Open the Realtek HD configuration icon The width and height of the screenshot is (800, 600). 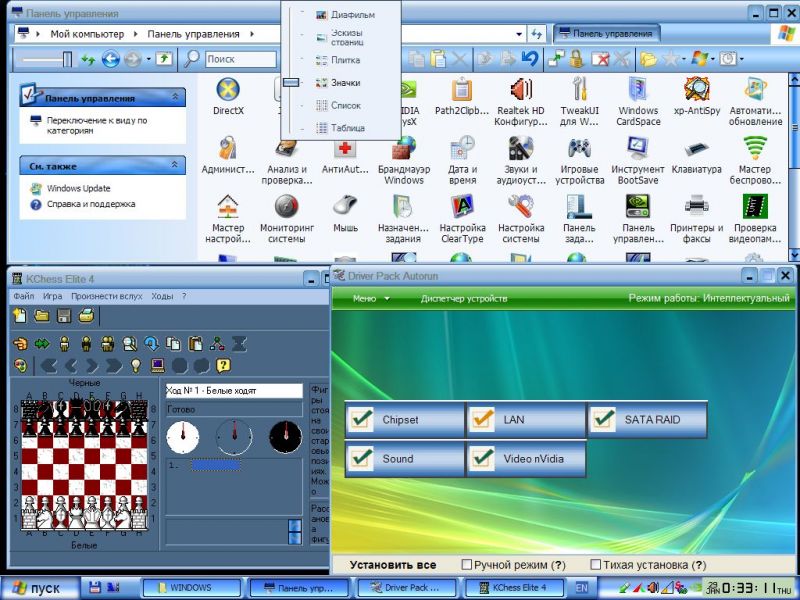tap(520, 98)
